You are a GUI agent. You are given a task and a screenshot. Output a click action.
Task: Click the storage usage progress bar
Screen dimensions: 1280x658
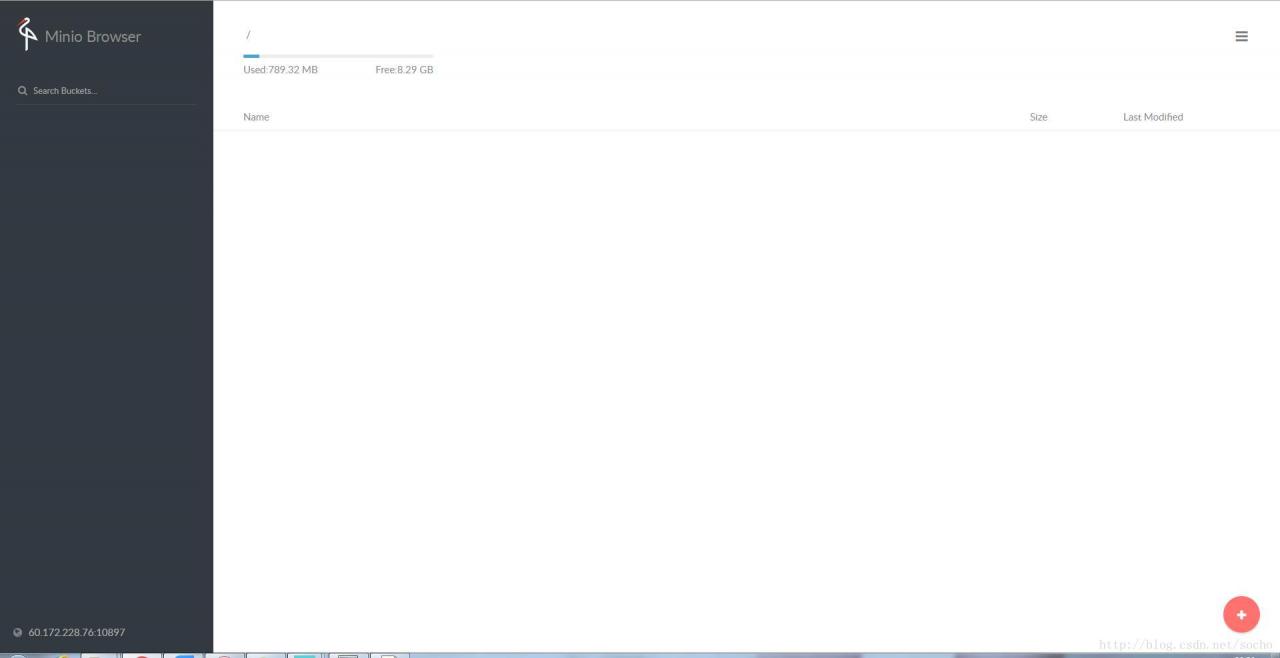click(x=338, y=56)
